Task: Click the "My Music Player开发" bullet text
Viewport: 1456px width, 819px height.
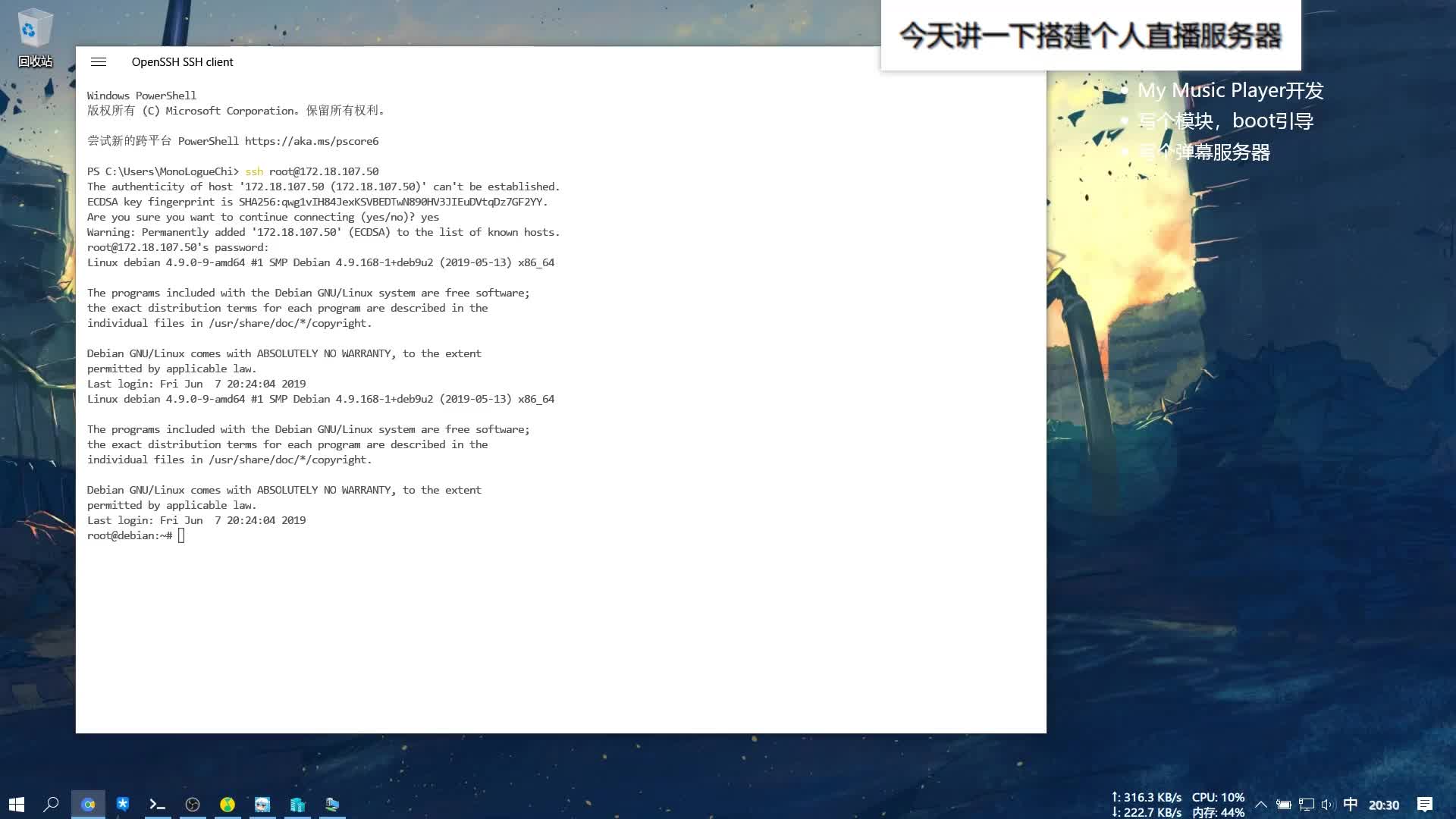Action: click(x=1230, y=90)
